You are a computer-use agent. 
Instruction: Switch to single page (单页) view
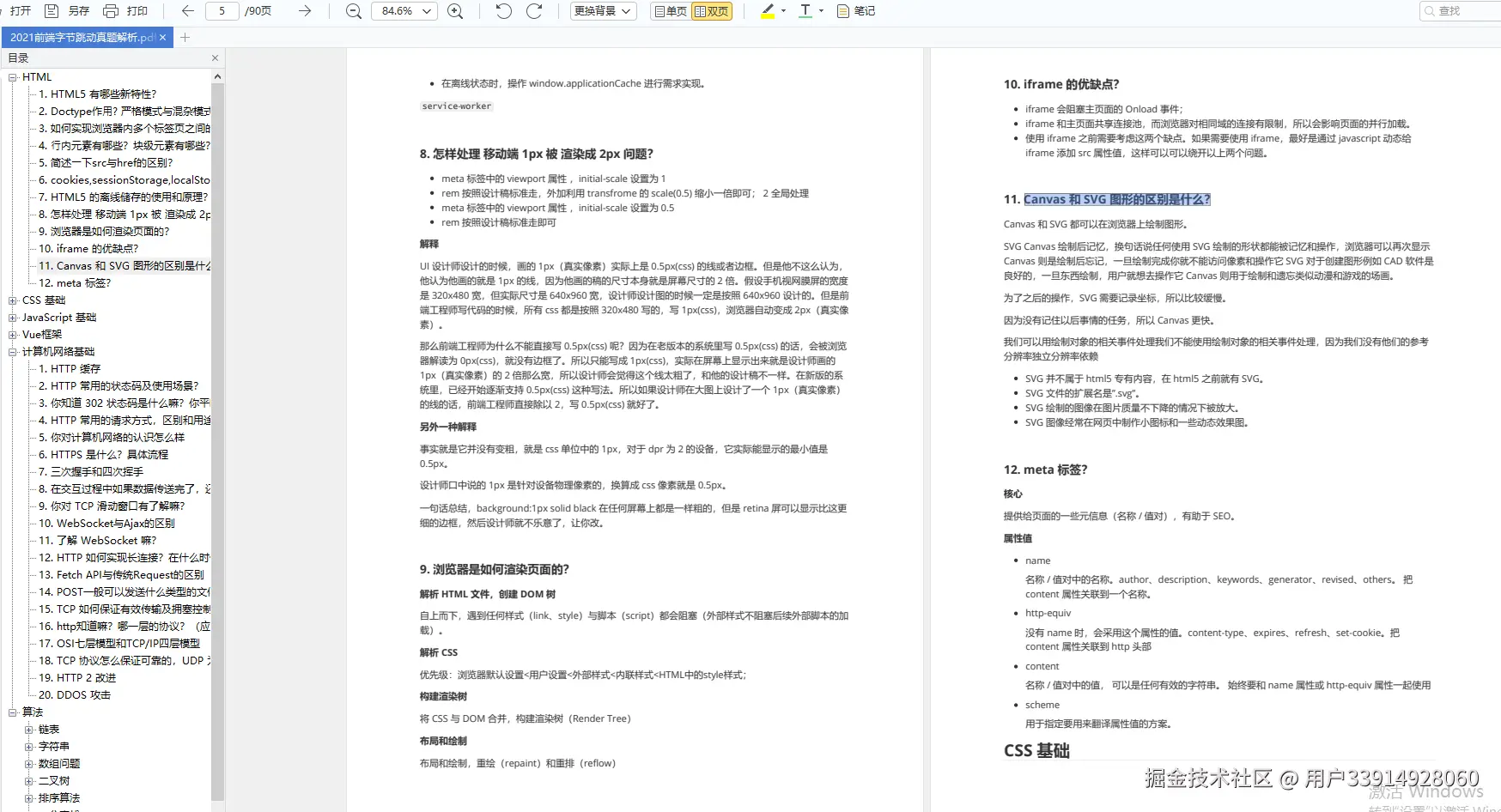click(x=671, y=11)
